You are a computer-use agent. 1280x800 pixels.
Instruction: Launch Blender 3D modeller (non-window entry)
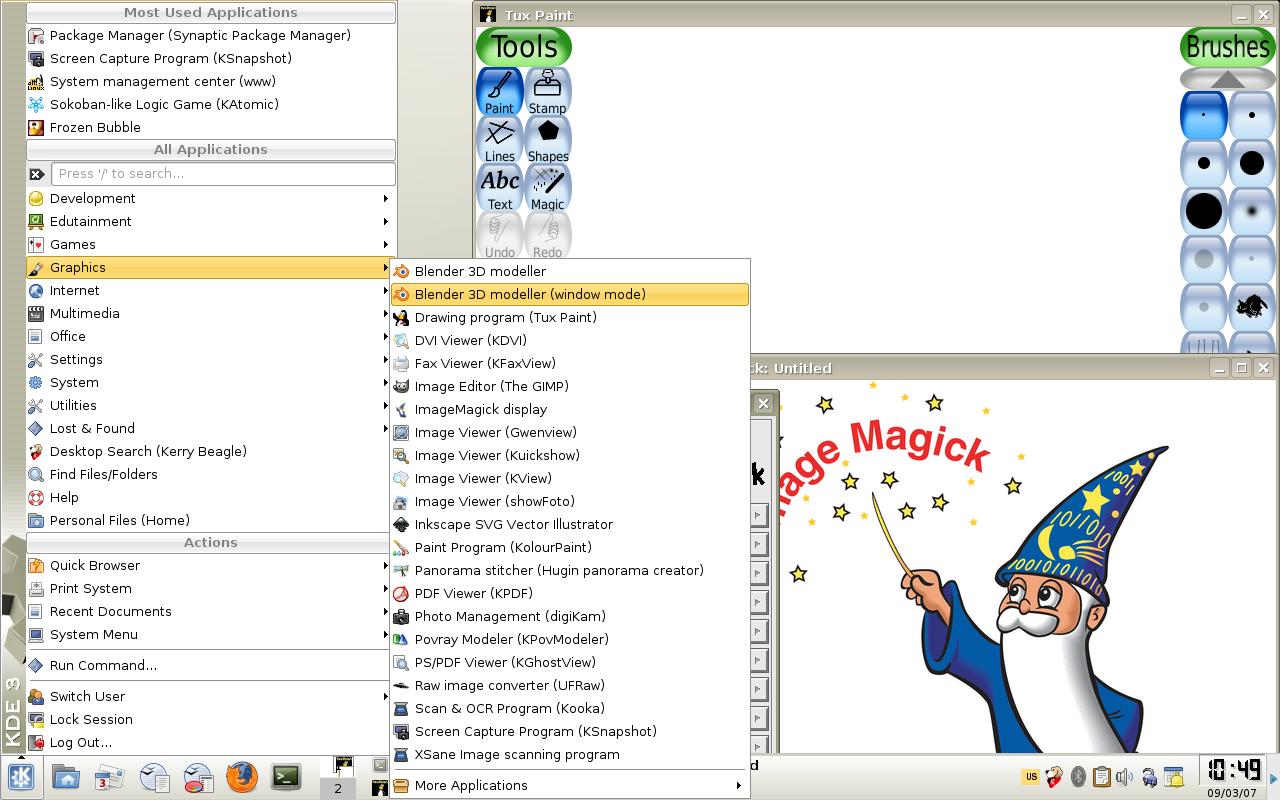(x=569, y=271)
